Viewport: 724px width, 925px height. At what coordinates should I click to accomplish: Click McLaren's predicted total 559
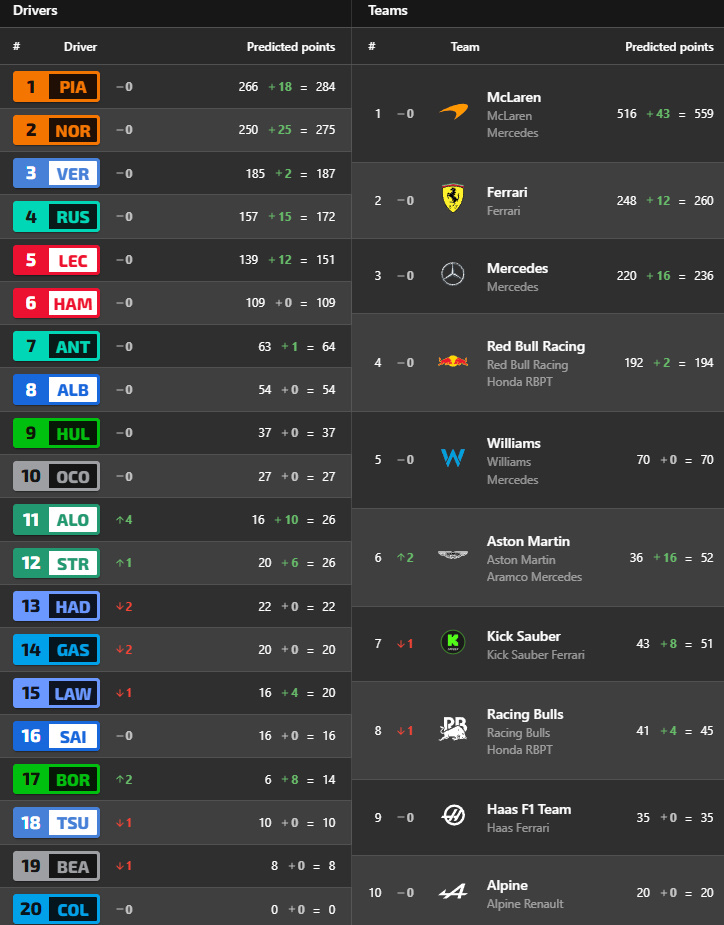point(703,113)
